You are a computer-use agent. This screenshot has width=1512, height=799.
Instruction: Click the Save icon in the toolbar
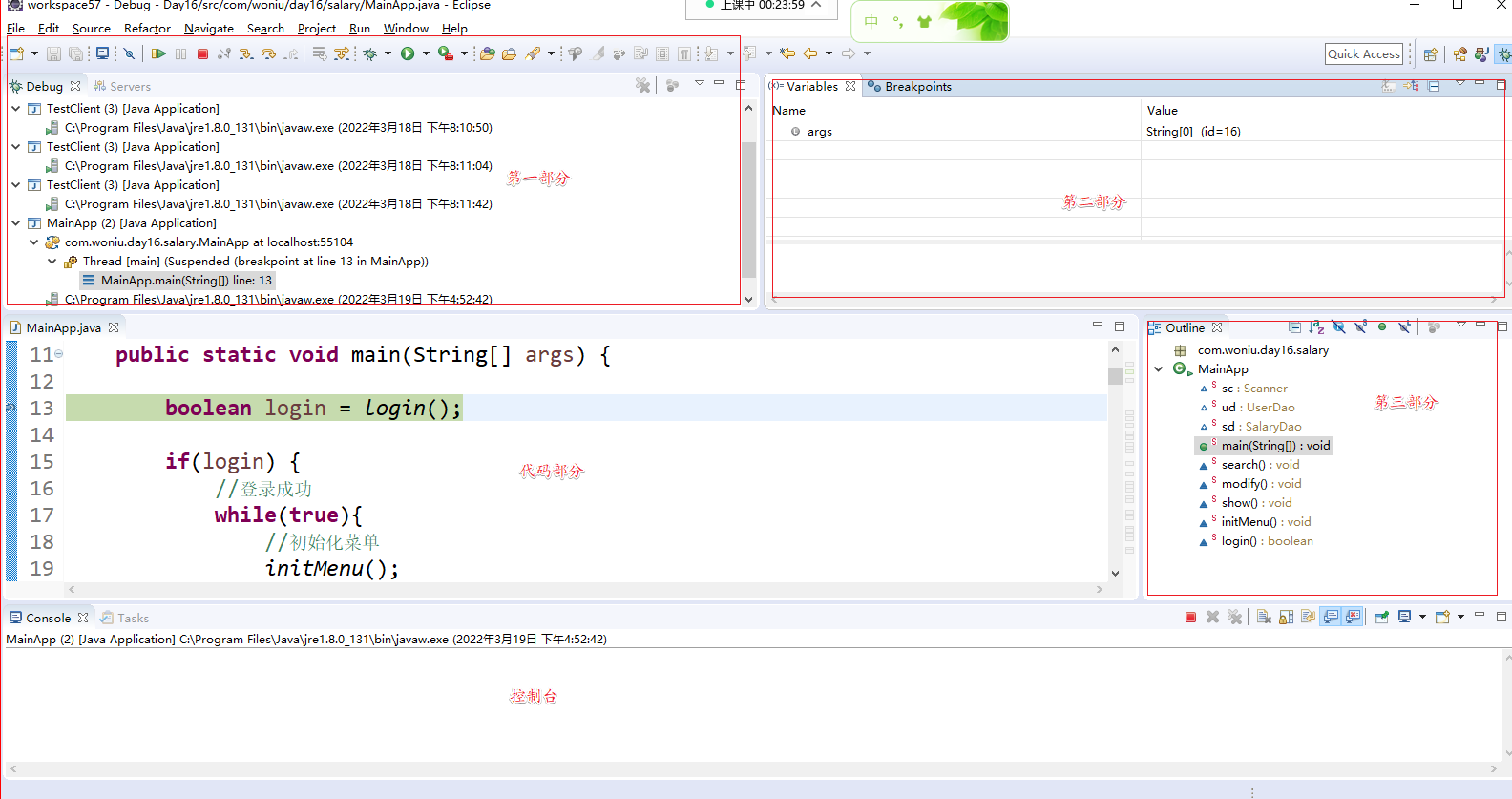53,53
